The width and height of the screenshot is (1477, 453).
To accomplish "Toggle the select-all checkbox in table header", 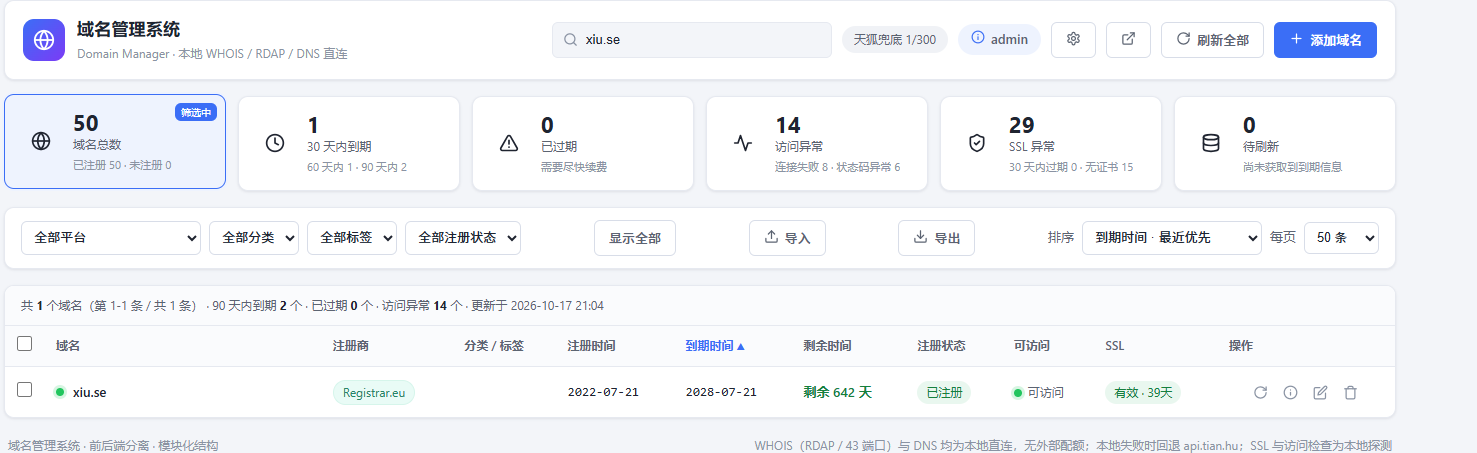I will coord(25,344).
